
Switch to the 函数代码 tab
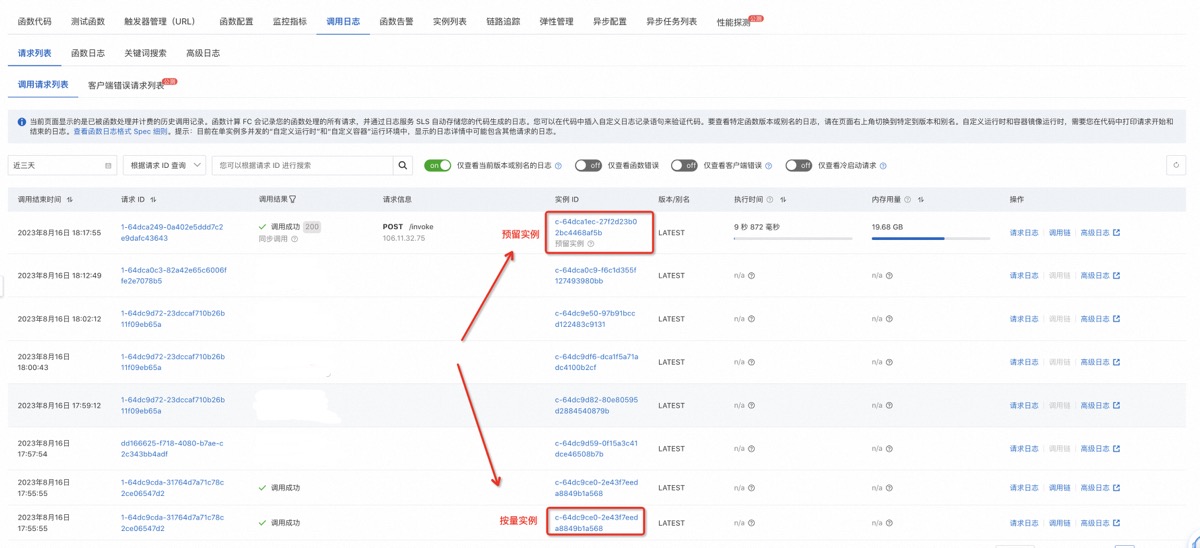(35, 21)
